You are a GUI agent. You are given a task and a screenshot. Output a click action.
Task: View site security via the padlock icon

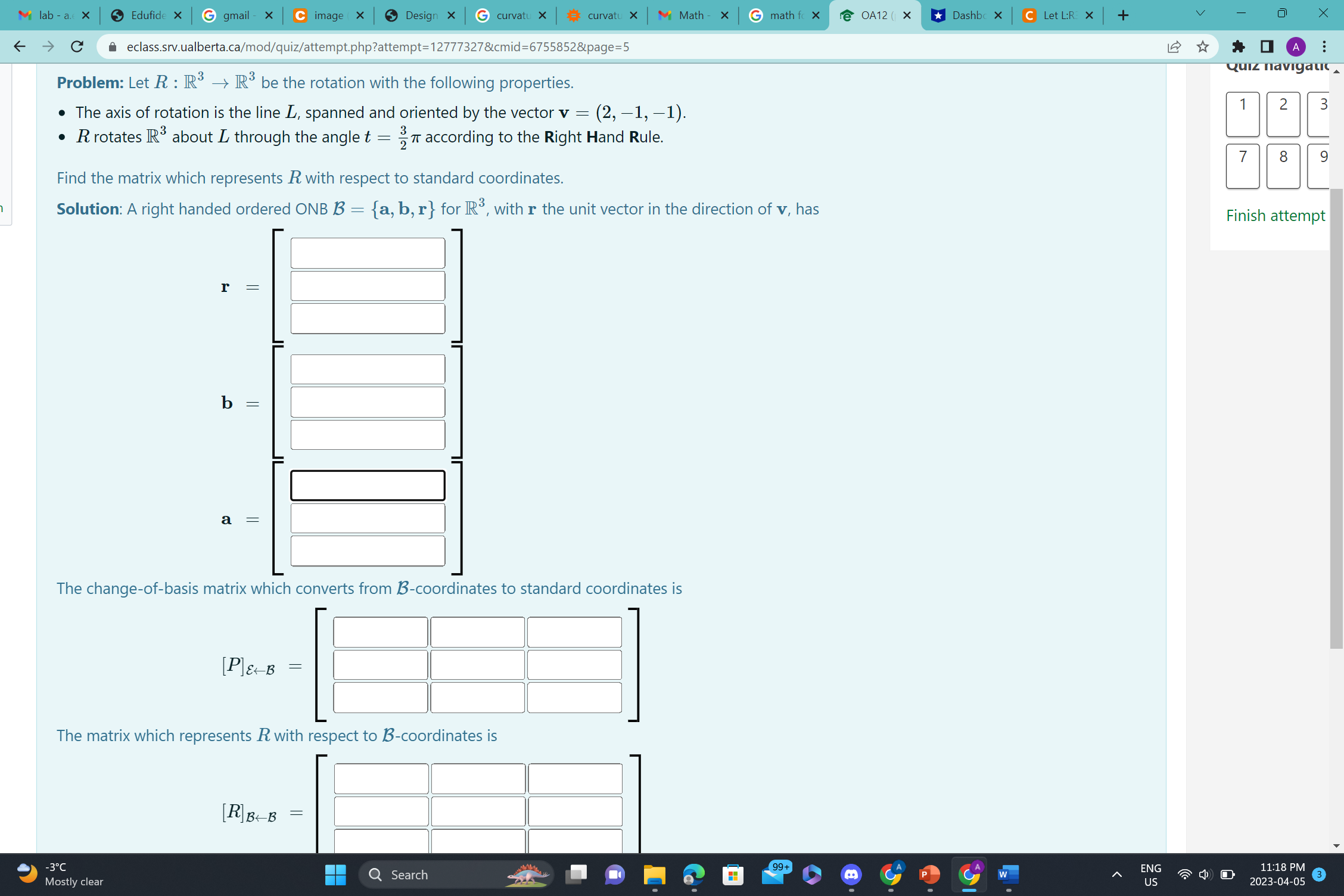click(x=112, y=46)
